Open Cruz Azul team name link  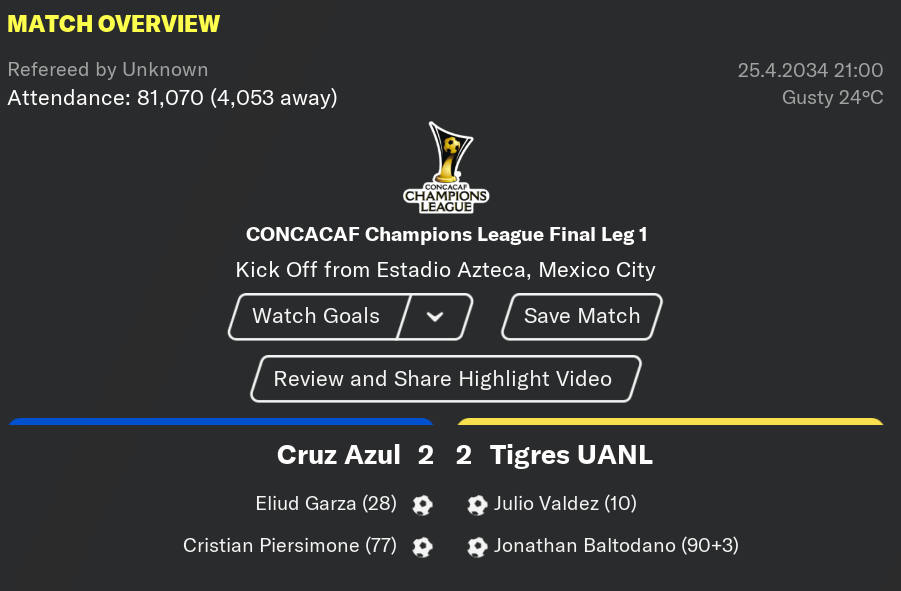pos(338,455)
